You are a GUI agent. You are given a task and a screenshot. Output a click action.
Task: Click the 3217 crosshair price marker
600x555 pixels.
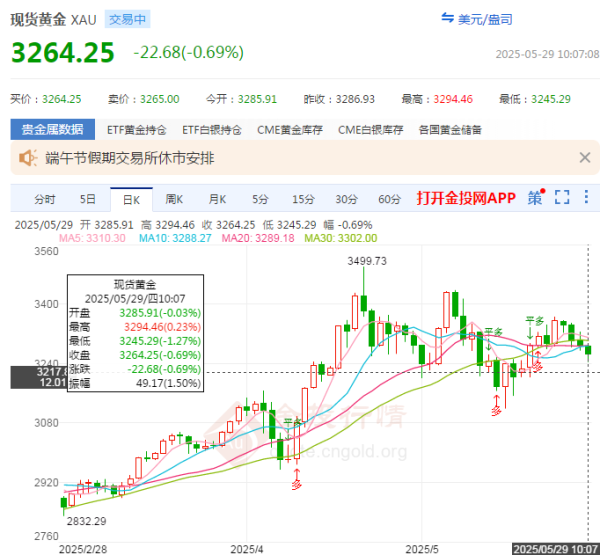click(39, 377)
